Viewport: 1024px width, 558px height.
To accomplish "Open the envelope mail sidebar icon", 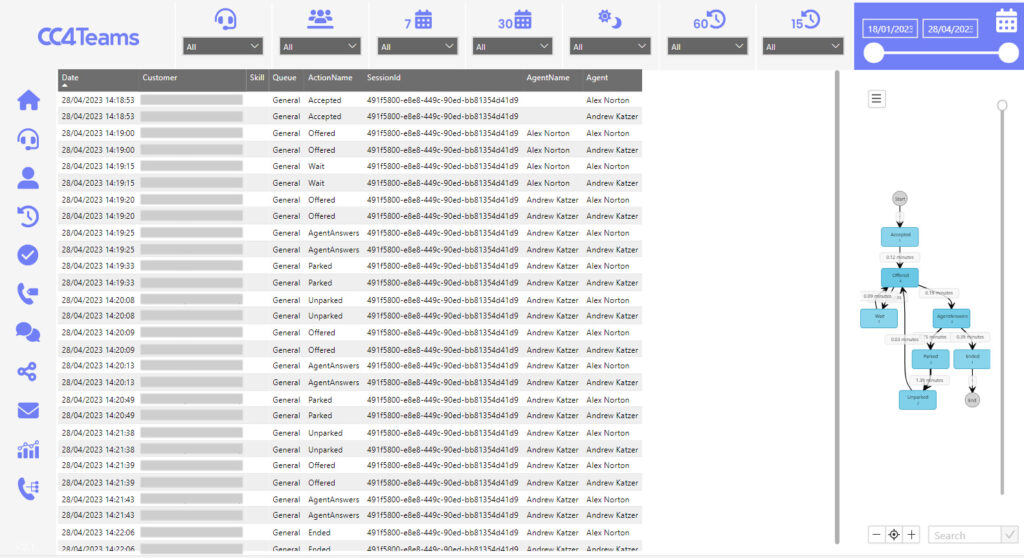I will tap(28, 410).
